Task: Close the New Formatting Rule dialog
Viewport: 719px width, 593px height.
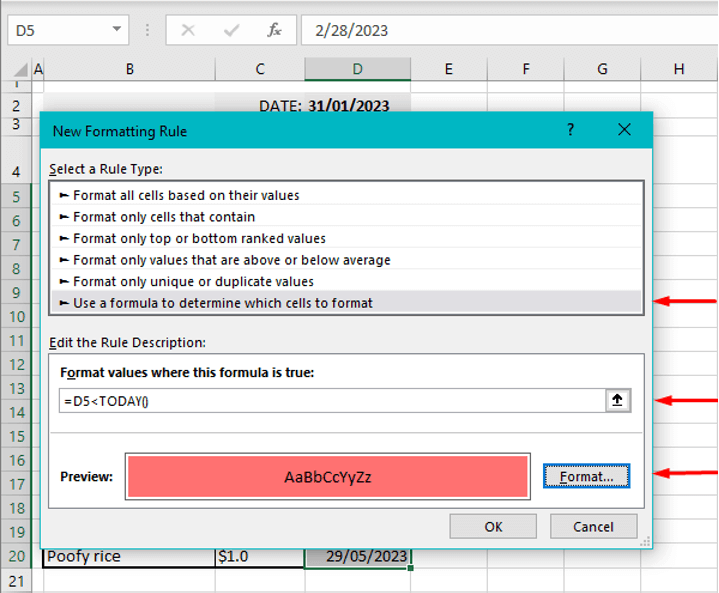Action: pyautogui.click(x=625, y=130)
